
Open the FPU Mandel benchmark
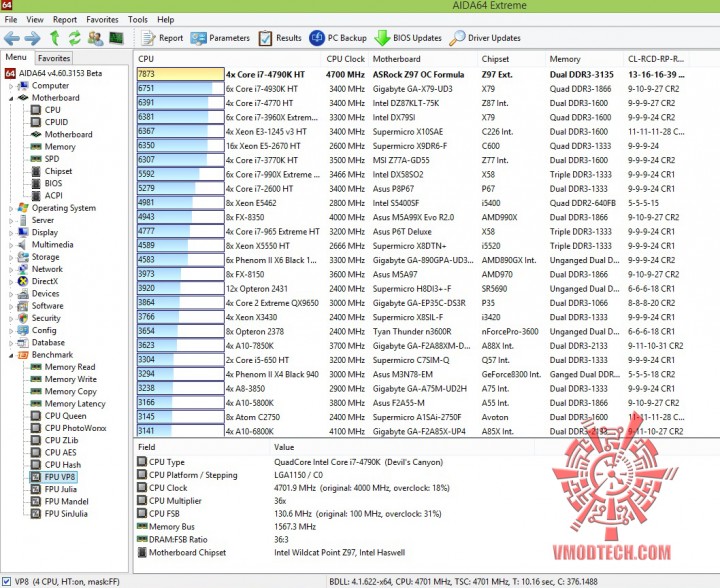67,502
